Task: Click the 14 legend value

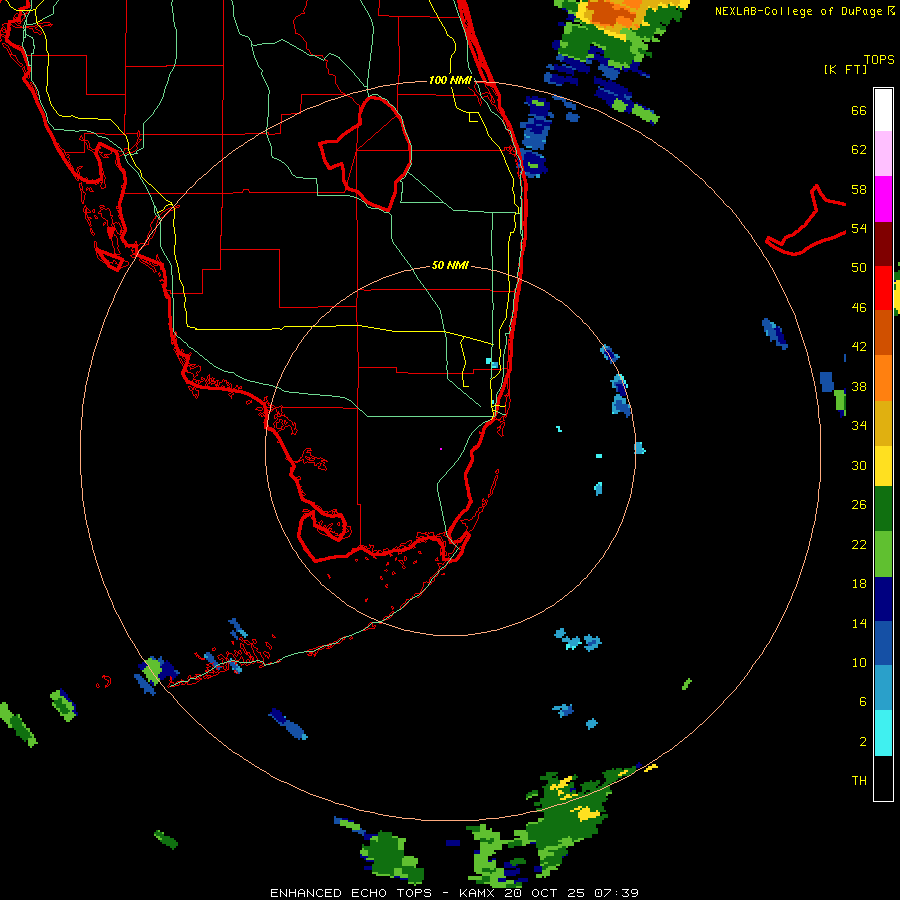Action: point(859,623)
